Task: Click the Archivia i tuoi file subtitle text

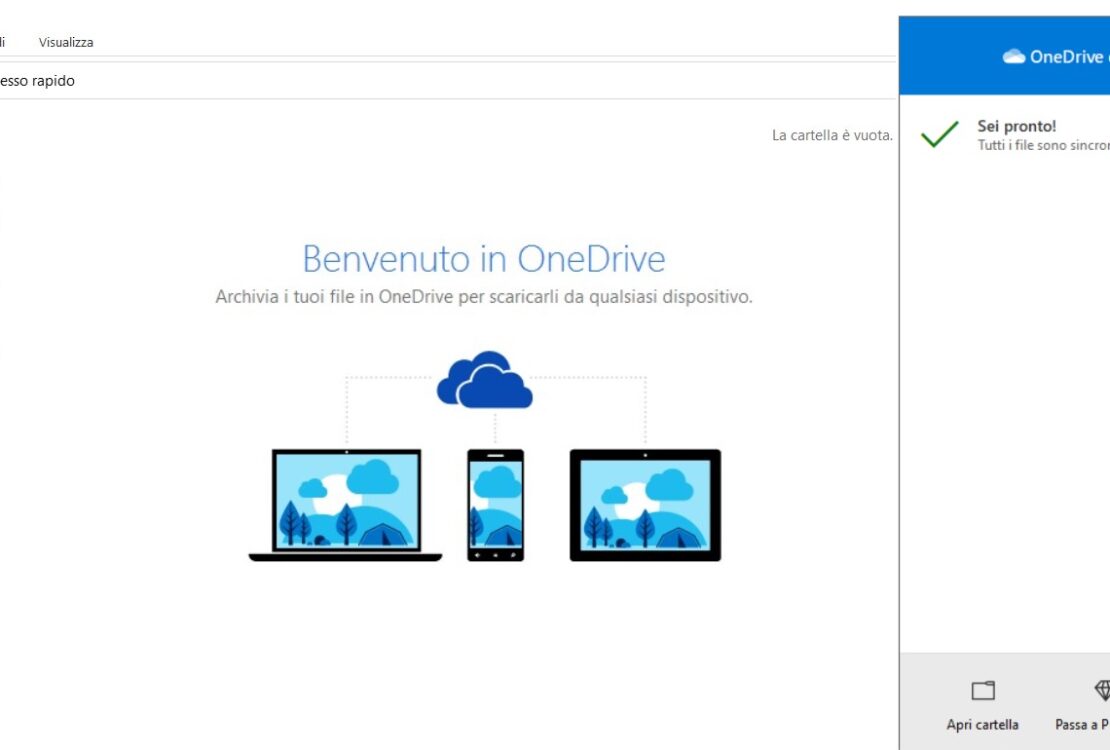Action: pyautogui.click(x=483, y=296)
